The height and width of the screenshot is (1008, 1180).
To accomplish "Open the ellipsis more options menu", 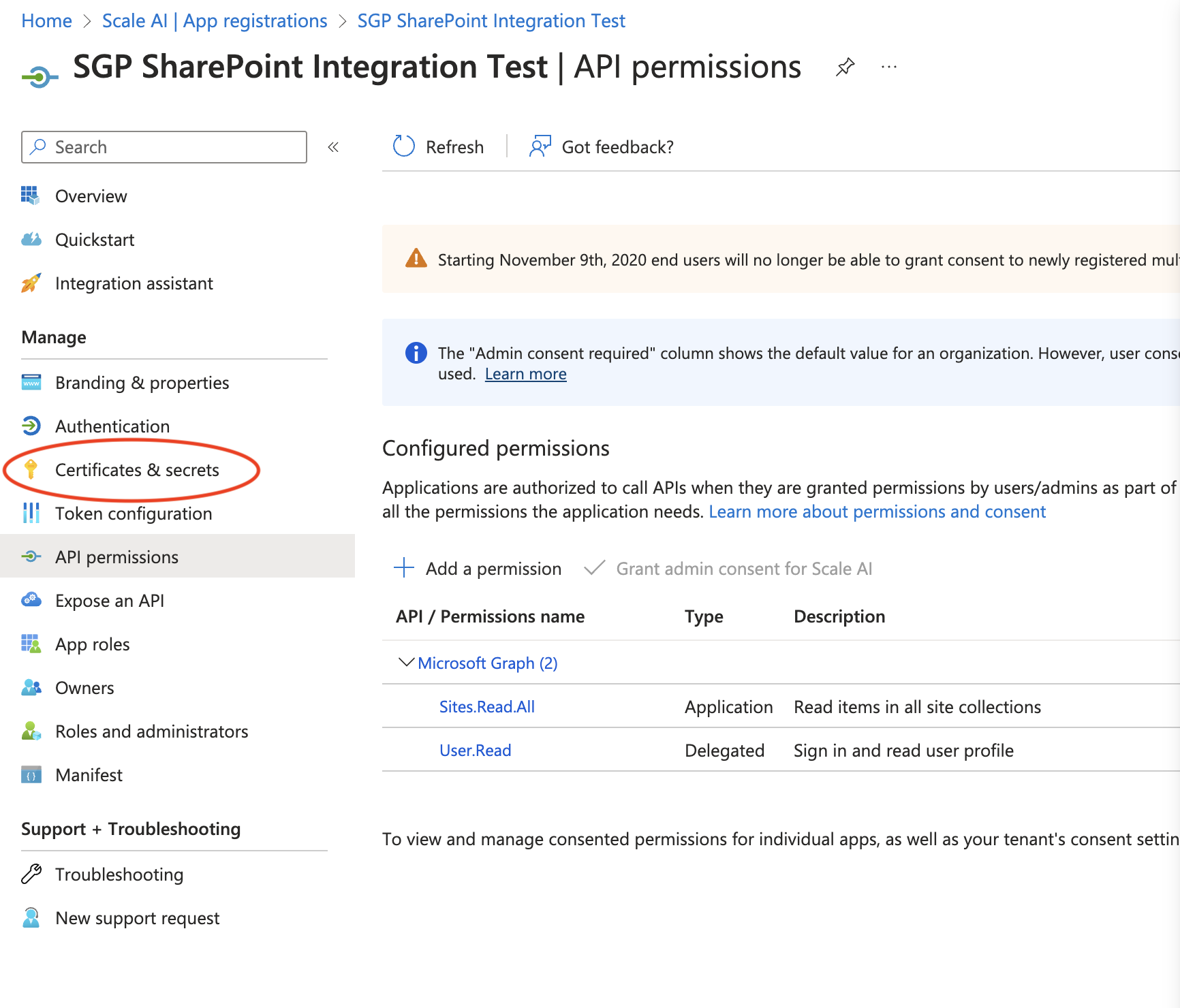I will [x=888, y=67].
